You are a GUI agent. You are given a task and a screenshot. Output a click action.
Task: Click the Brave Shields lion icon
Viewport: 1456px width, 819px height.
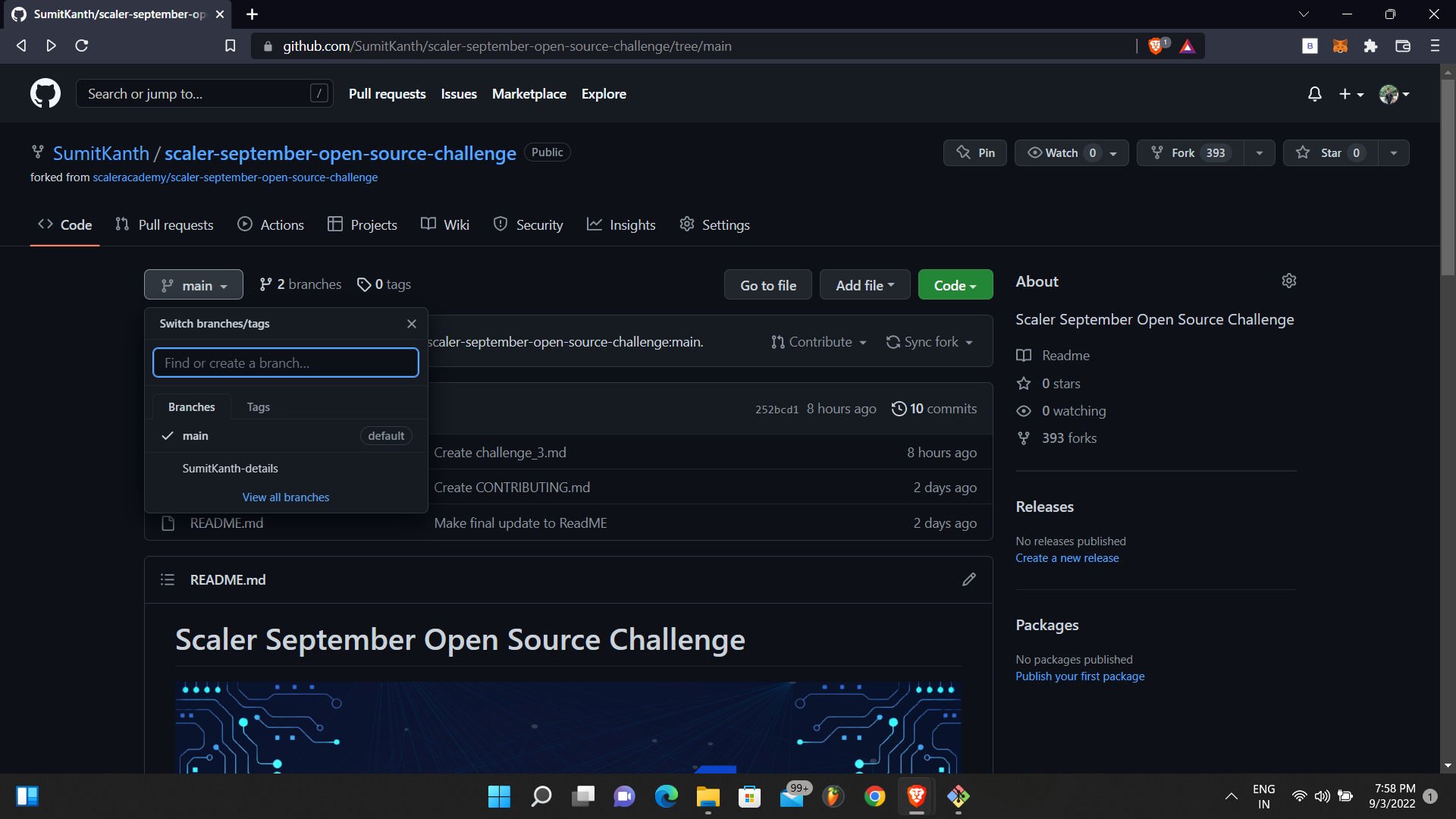(x=1155, y=46)
